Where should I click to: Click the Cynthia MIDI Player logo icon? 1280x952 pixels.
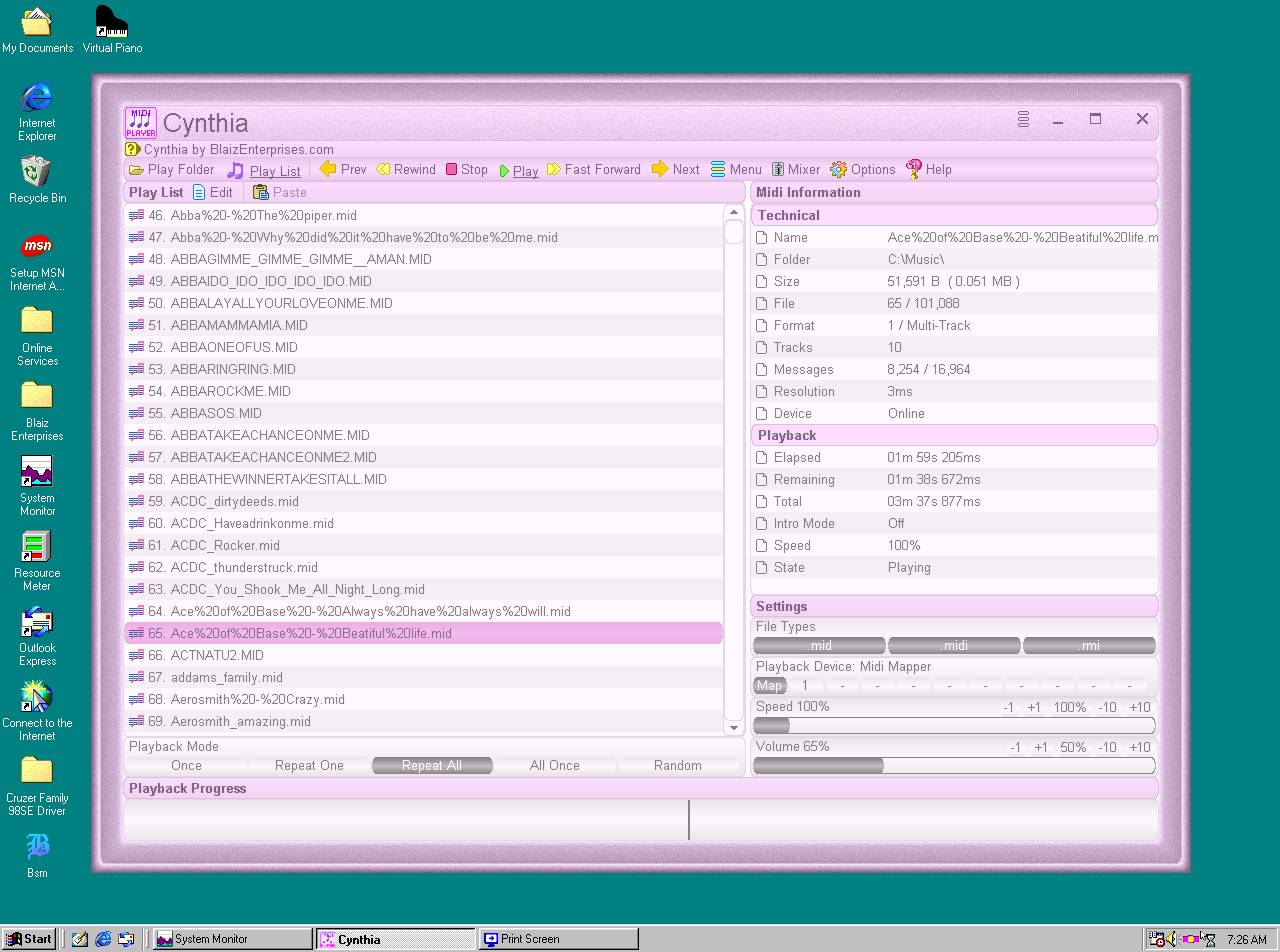tap(141, 123)
